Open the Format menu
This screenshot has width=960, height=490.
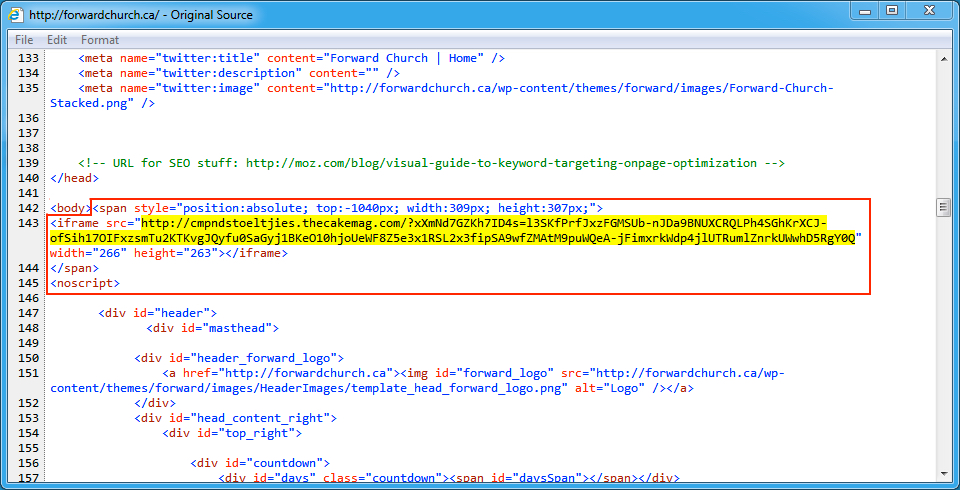(100, 40)
